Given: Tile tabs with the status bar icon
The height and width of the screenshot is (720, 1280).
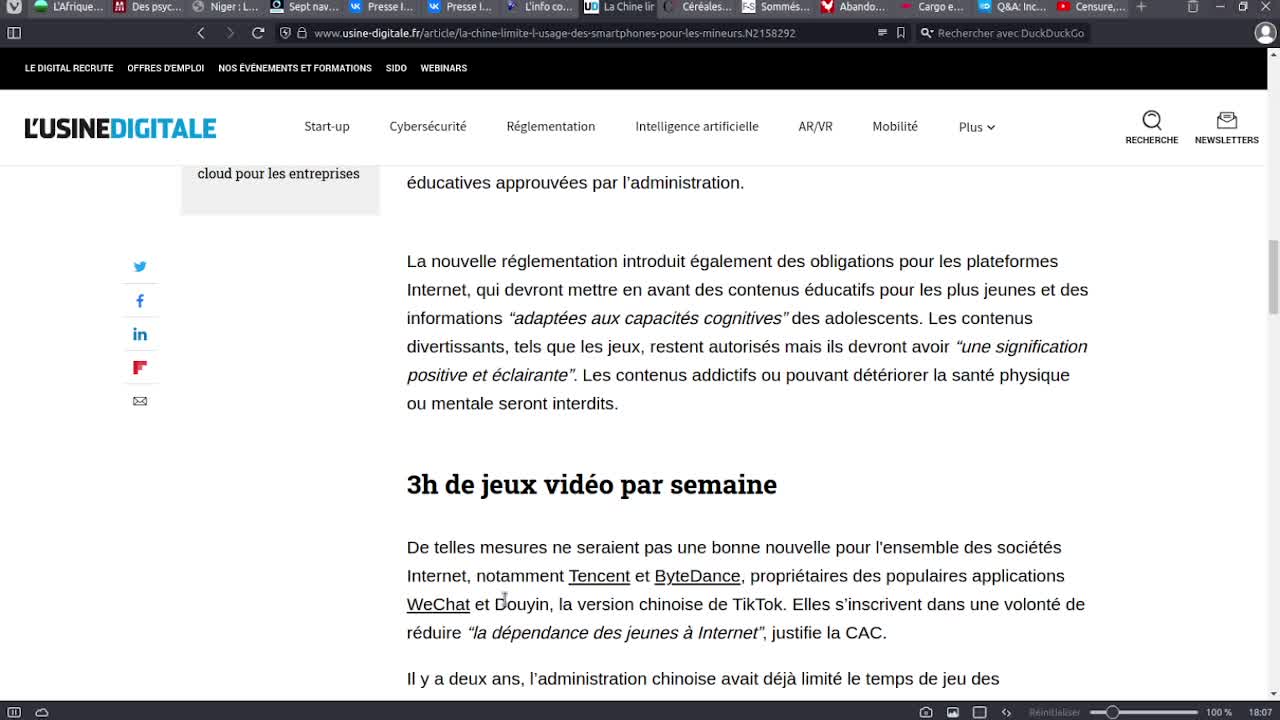Looking at the screenshot, I should pos(980,712).
